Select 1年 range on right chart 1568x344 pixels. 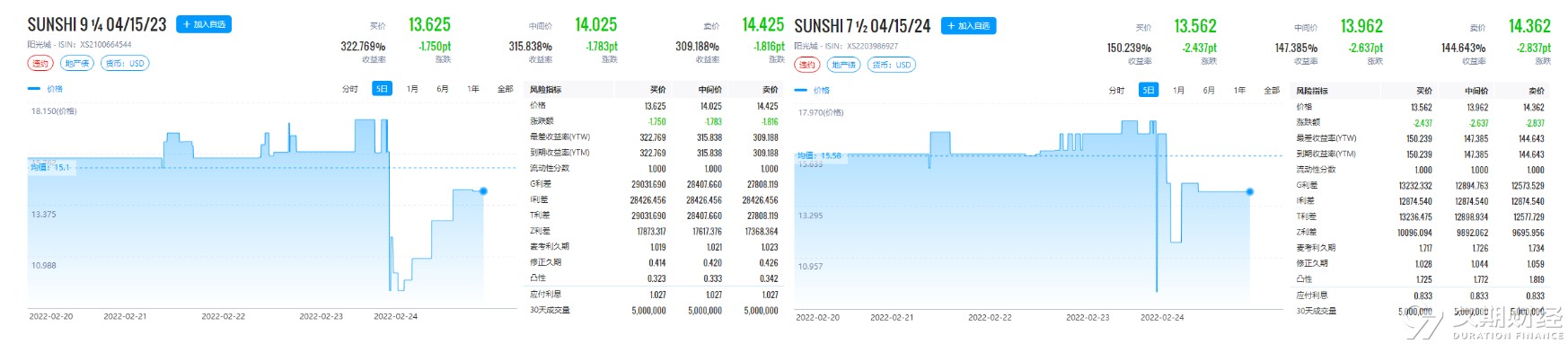(x=1240, y=91)
